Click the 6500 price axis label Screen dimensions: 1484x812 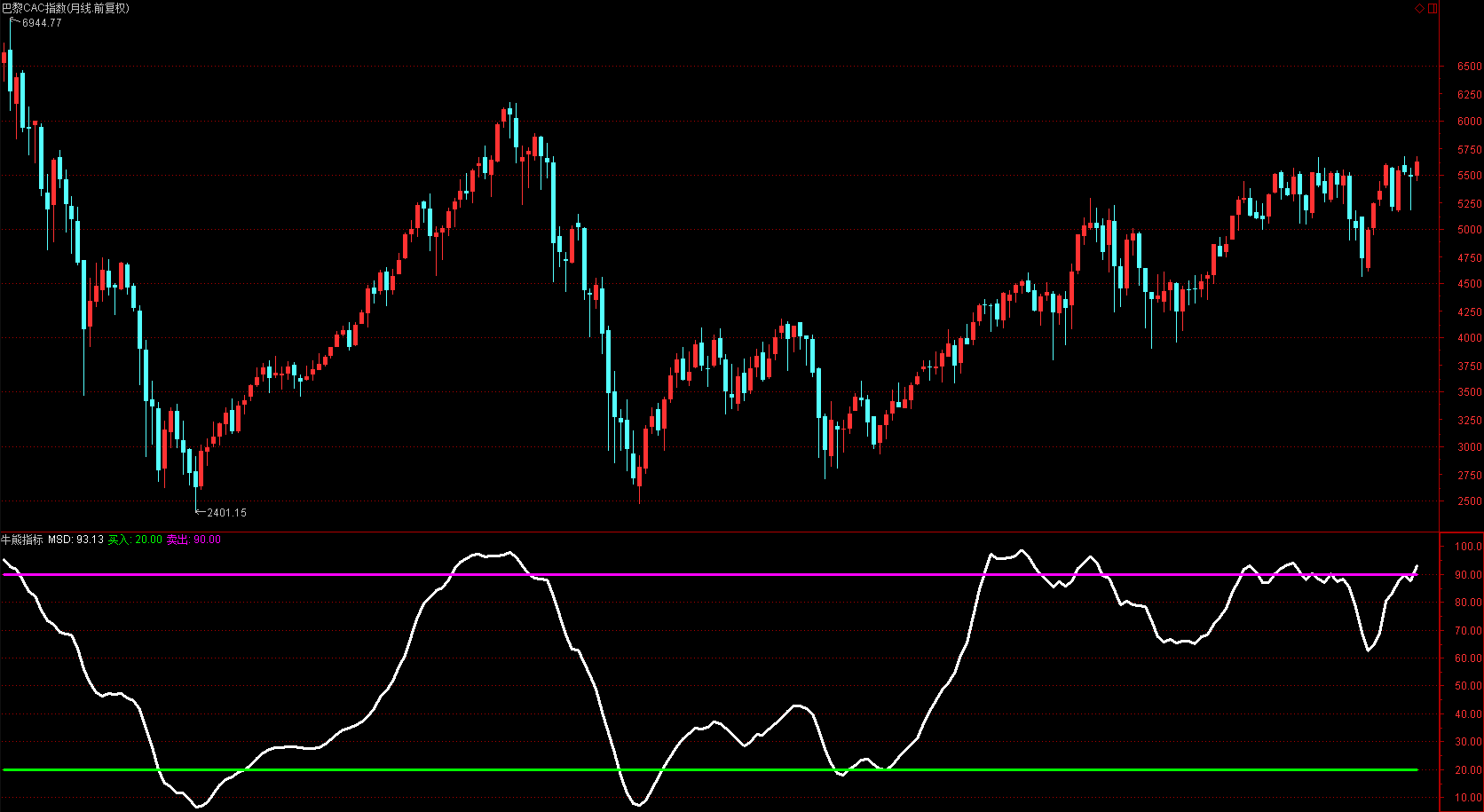pos(1469,67)
